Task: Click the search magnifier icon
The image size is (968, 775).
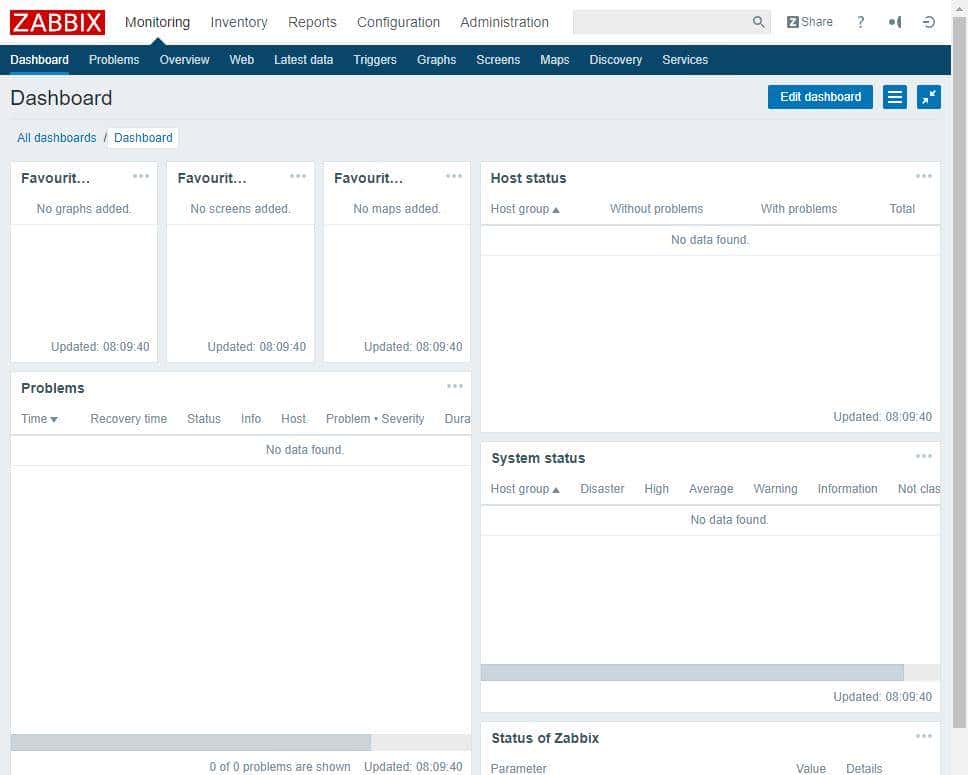Action: pyautogui.click(x=758, y=22)
